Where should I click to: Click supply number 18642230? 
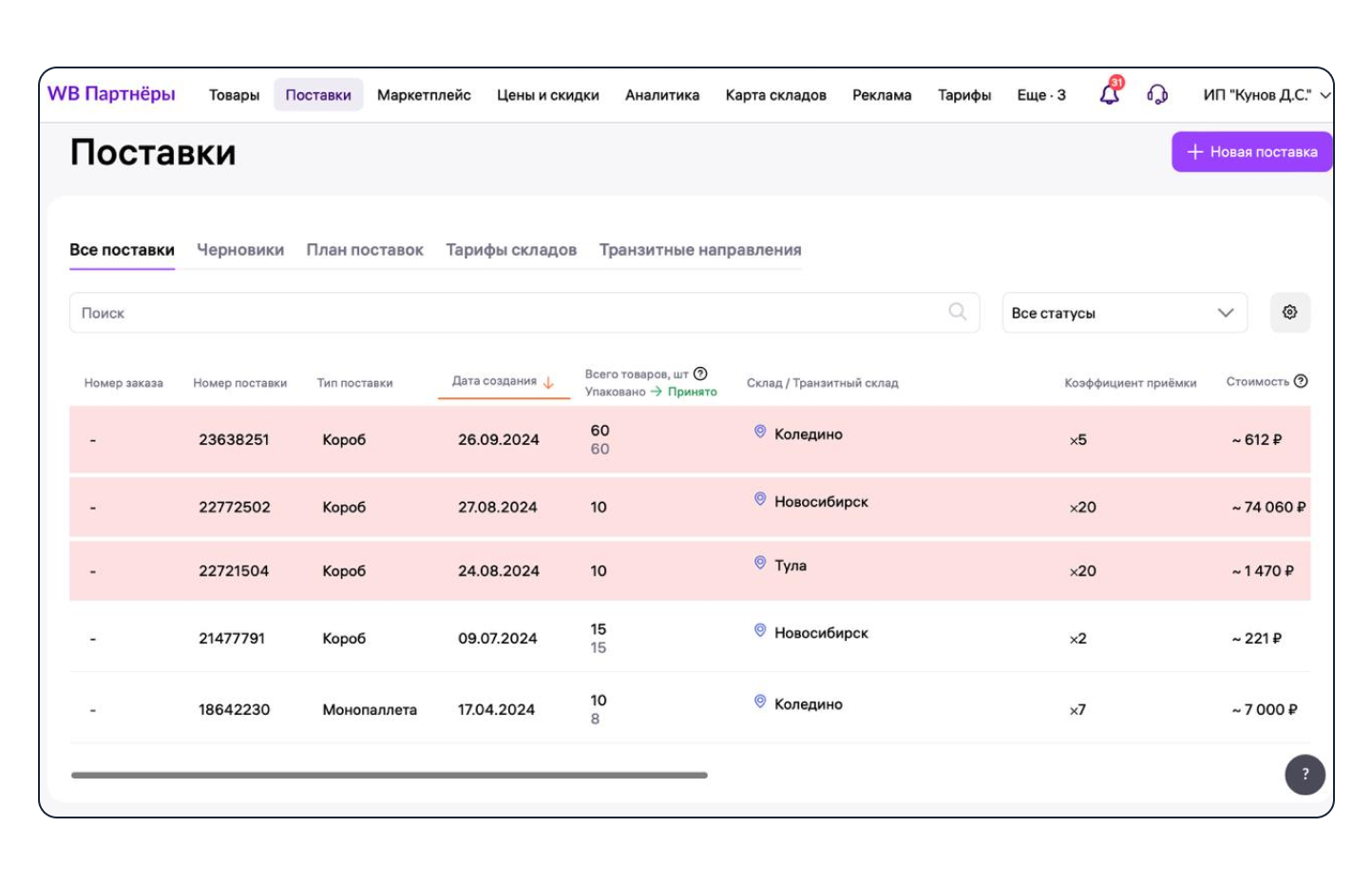(235, 709)
